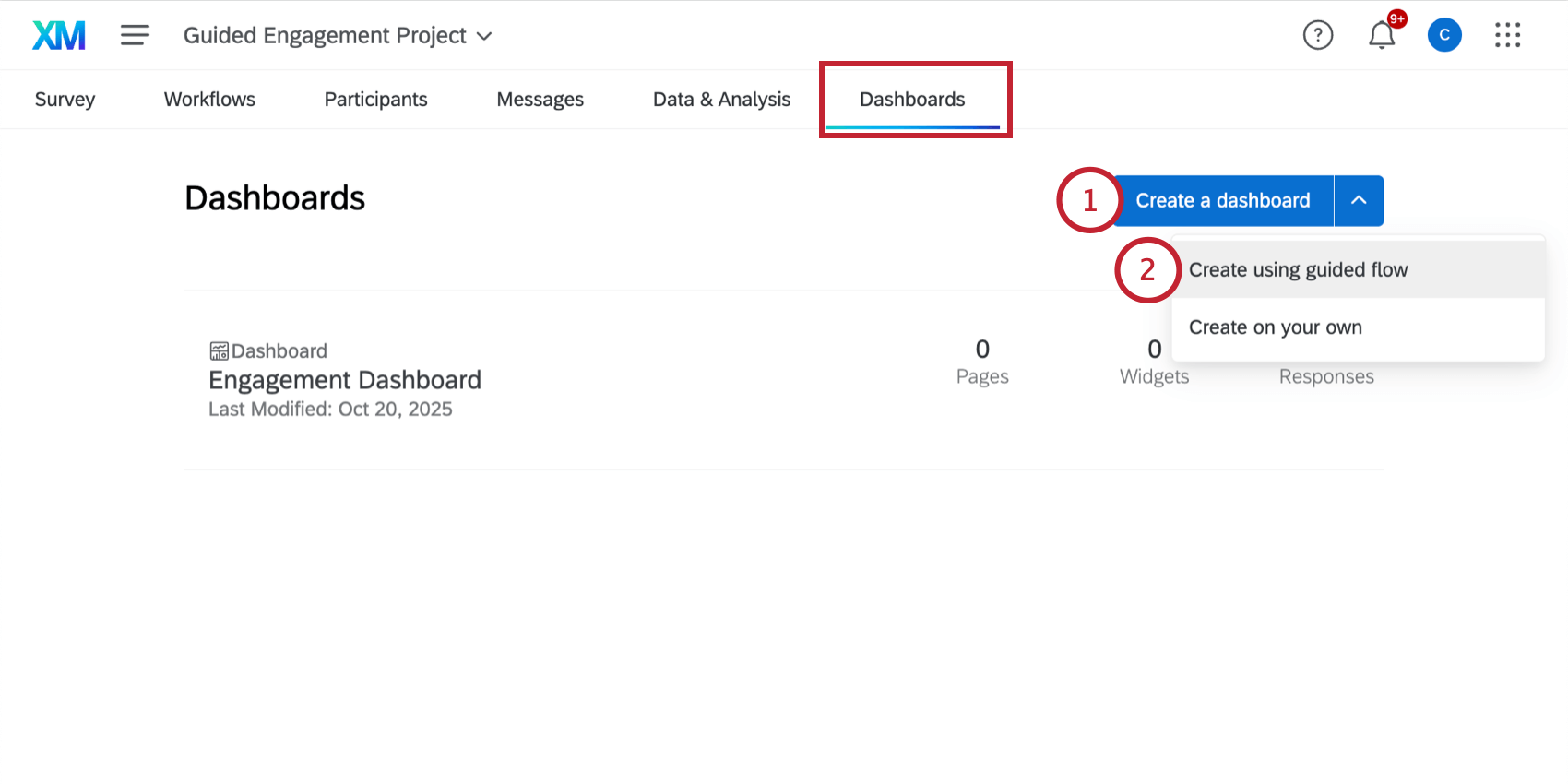This screenshot has height=784, width=1568.
Task: Collapse the Create a dashboard dropdown chevron
Action: pos(1358,200)
